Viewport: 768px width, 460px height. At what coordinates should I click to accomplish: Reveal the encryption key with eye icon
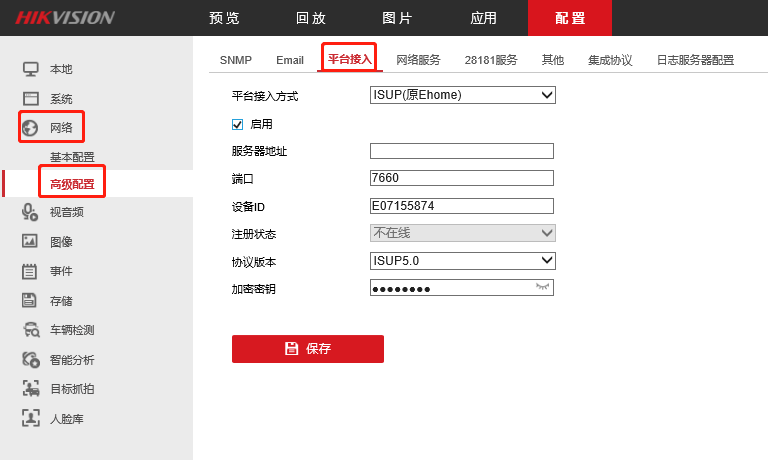[x=542, y=287]
